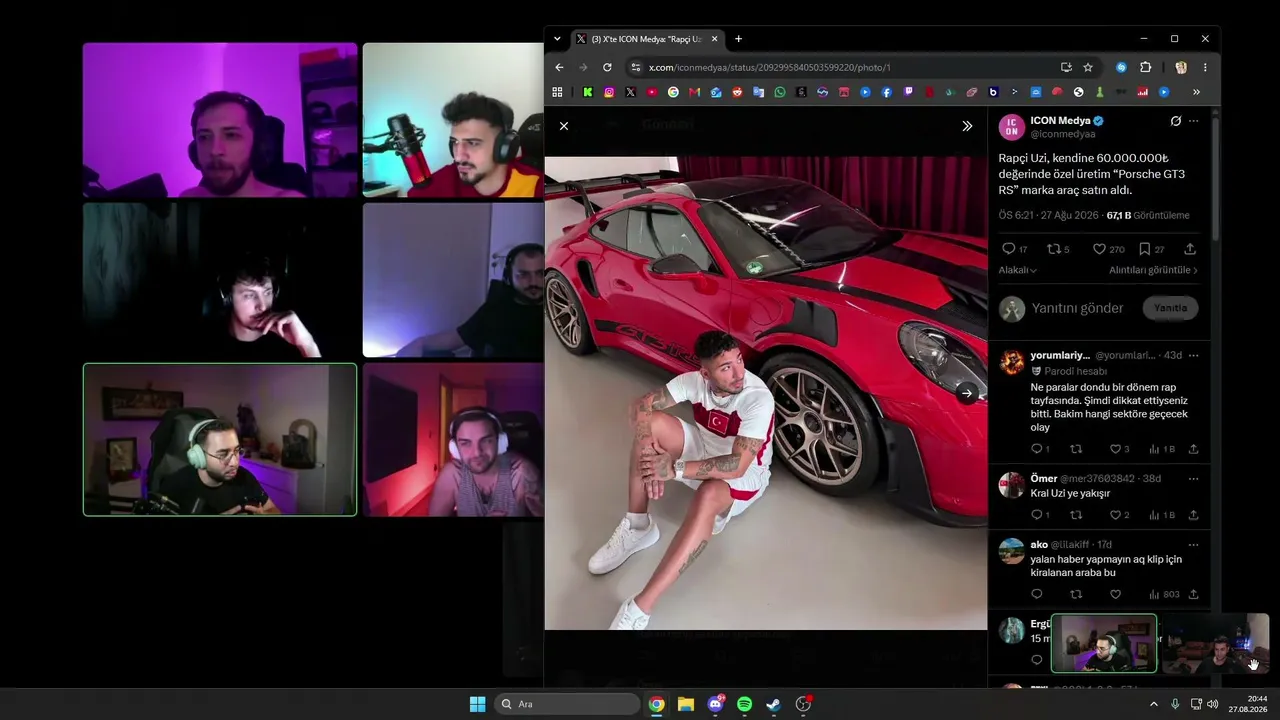The image size is (1280, 720).
Task: Open a new Chrome tab
Action: tap(738, 39)
